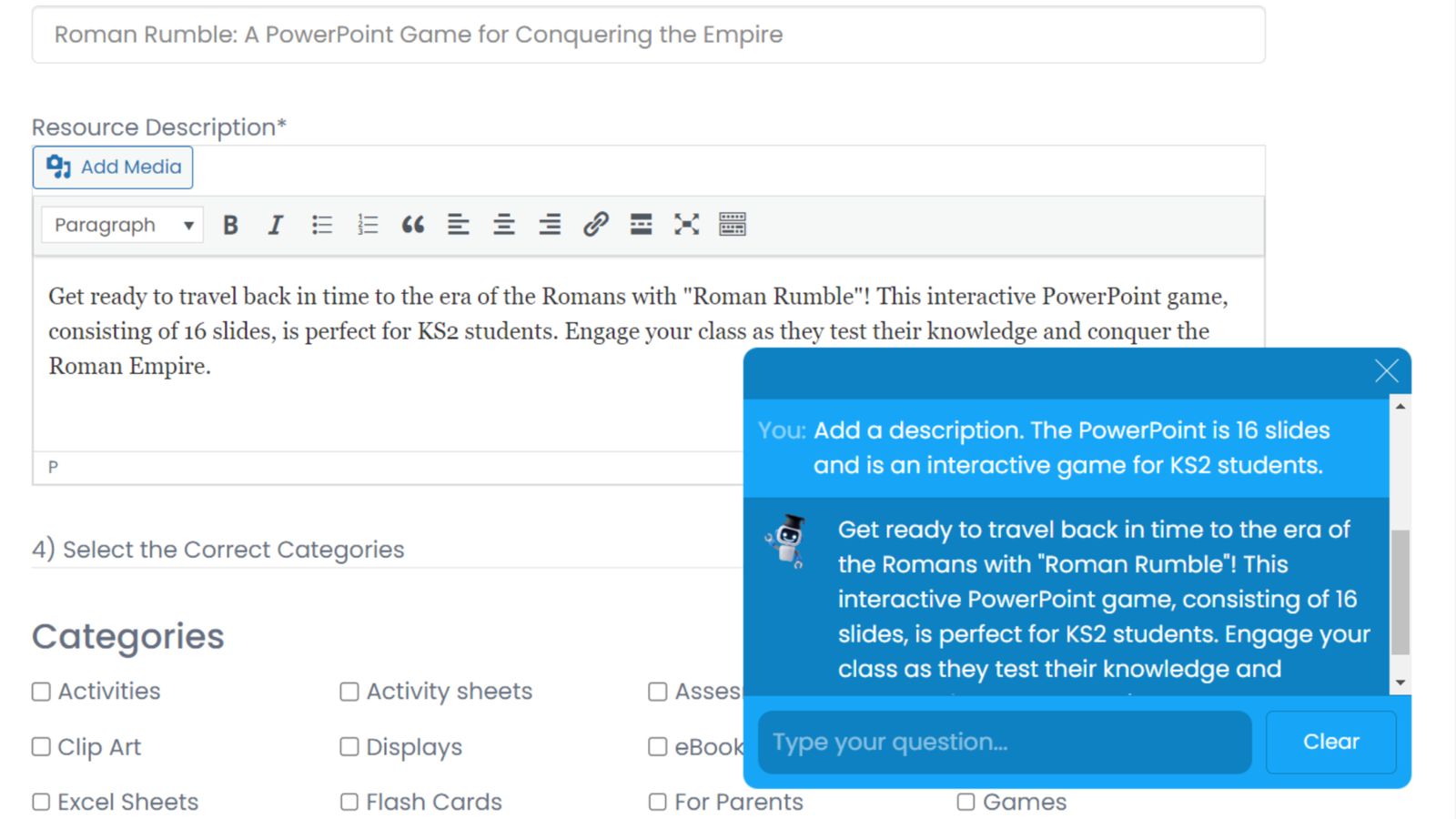Open the Paragraph format dropdown
The height and width of the screenshot is (819, 1456).
click(123, 225)
